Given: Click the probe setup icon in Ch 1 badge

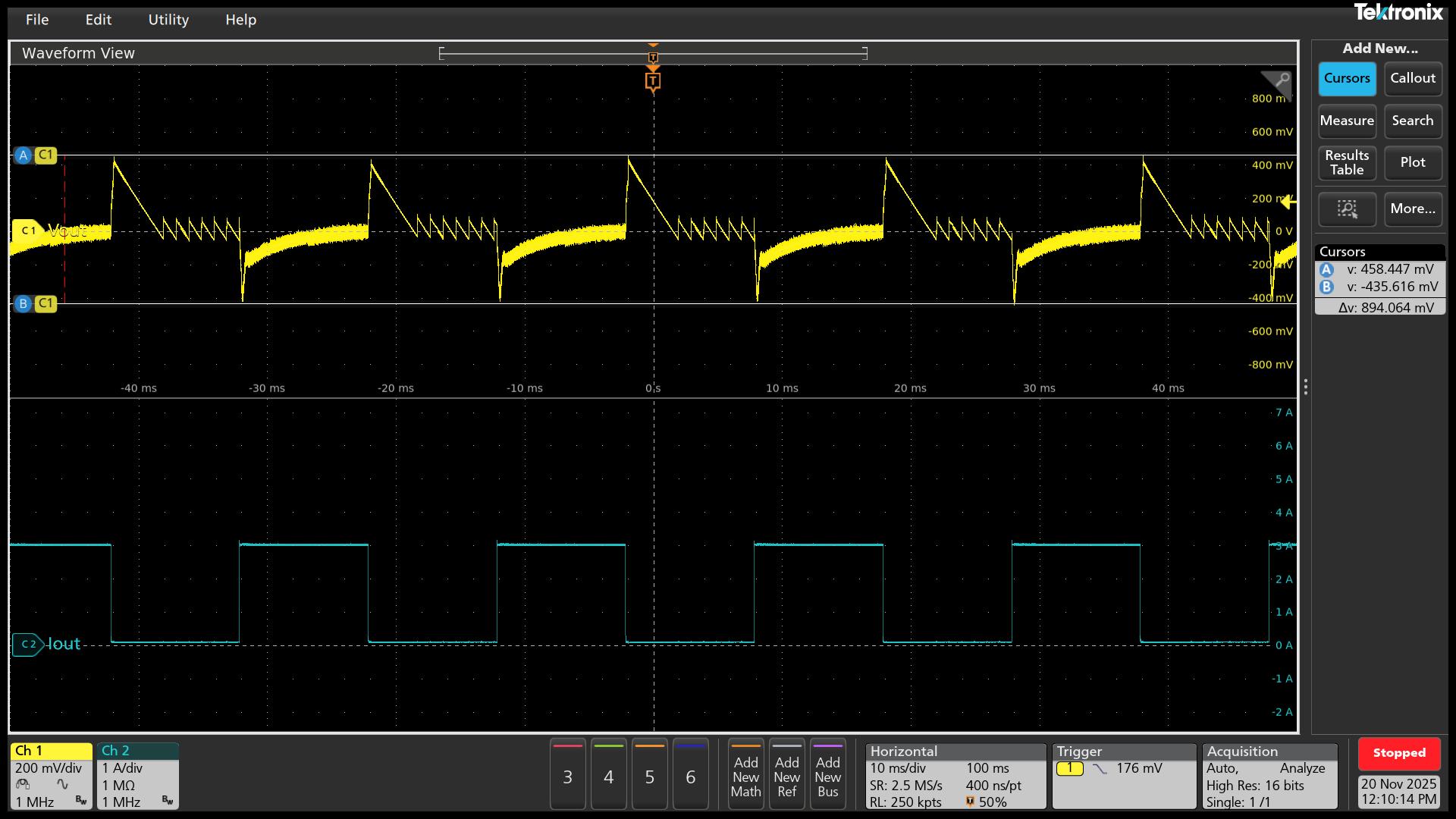Looking at the screenshot, I should tap(23, 786).
